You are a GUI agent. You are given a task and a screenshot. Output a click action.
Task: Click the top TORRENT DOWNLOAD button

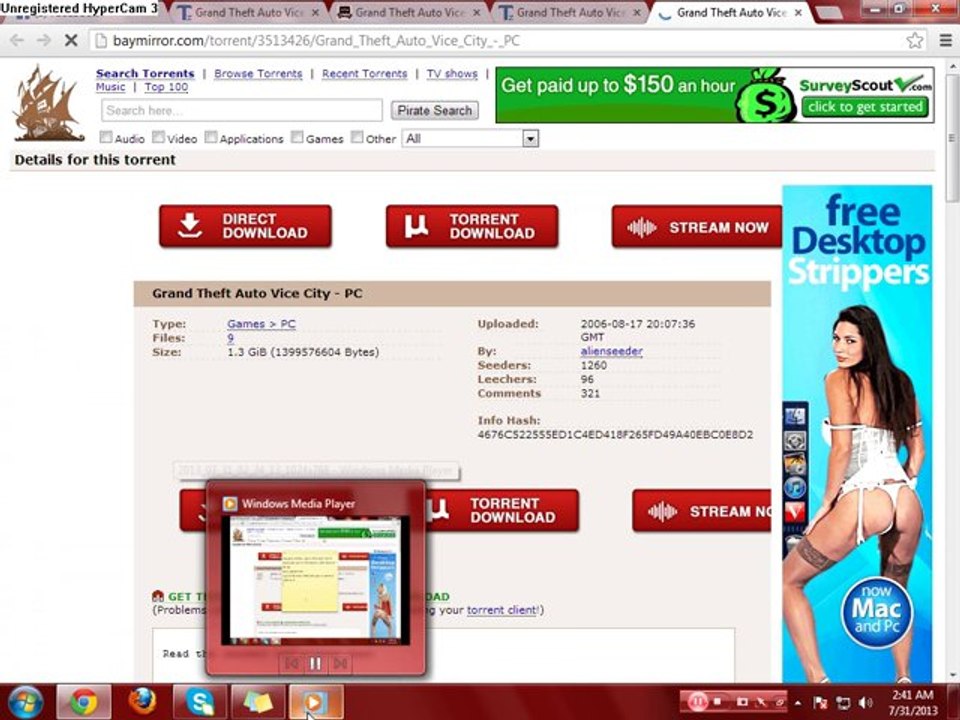point(472,226)
